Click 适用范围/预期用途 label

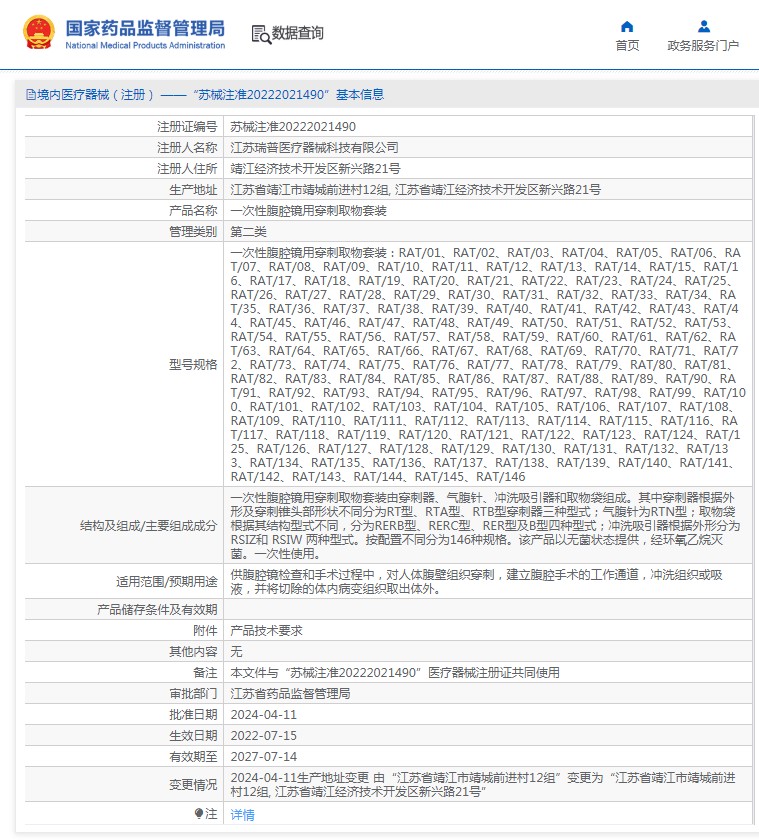[167, 581]
